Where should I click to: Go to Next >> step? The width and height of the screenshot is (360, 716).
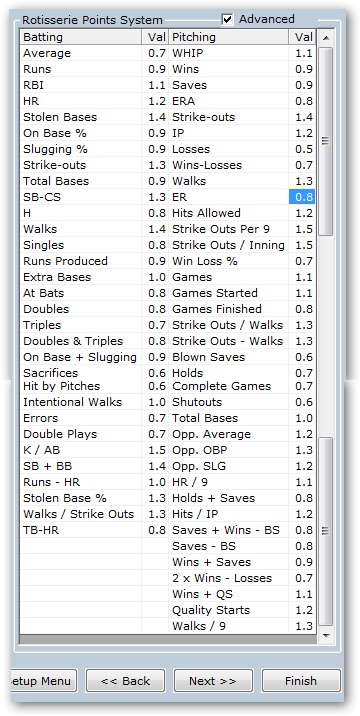(x=213, y=681)
